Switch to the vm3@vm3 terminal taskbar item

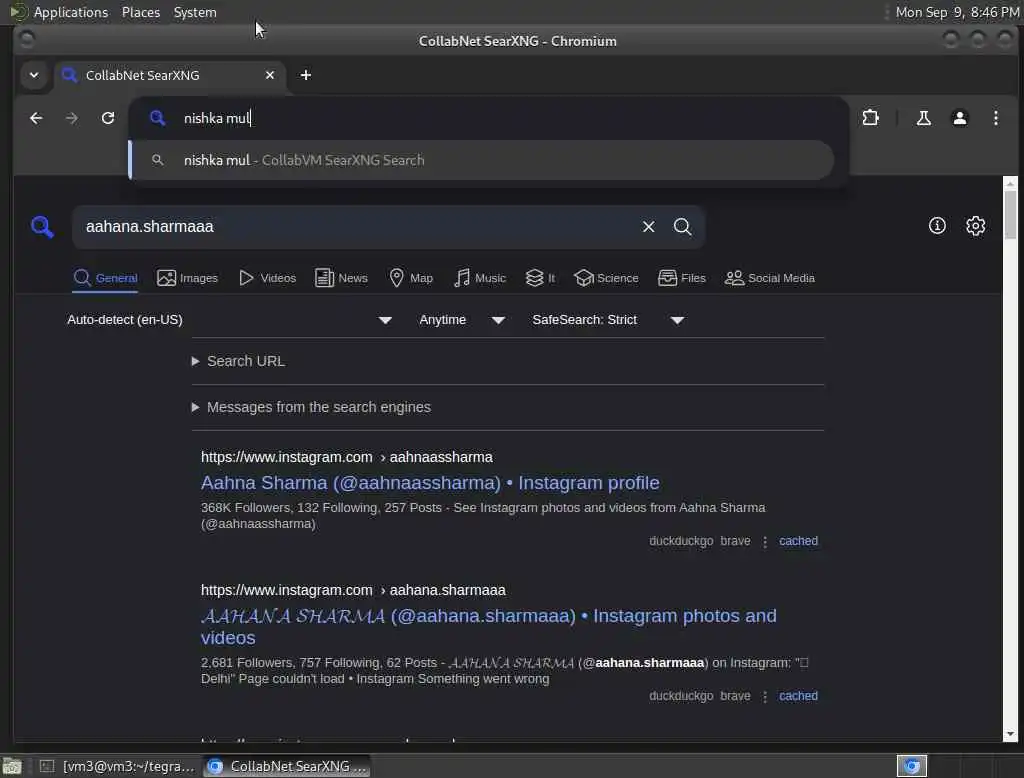(117, 766)
